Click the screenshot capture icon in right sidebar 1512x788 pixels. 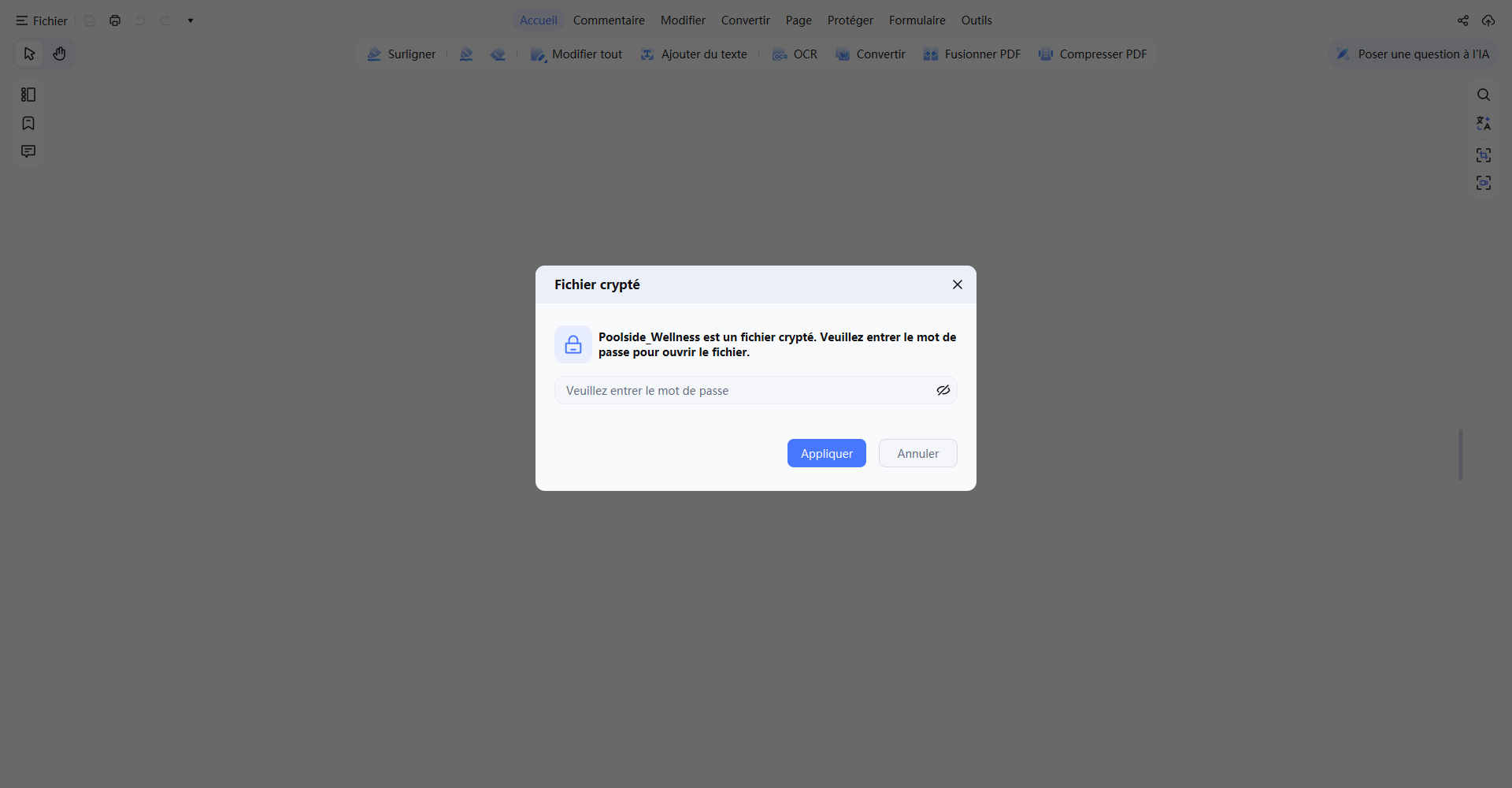(x=1484, y=155)
